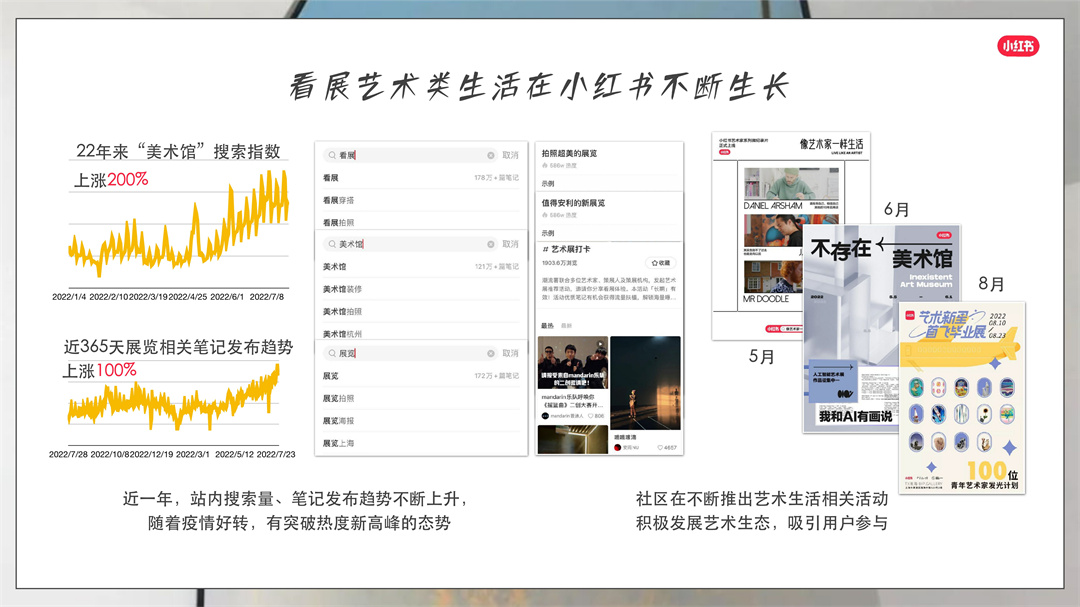
Task: Click the magnifier icon in the 美术馆 search bar
Action: point(331,245)
